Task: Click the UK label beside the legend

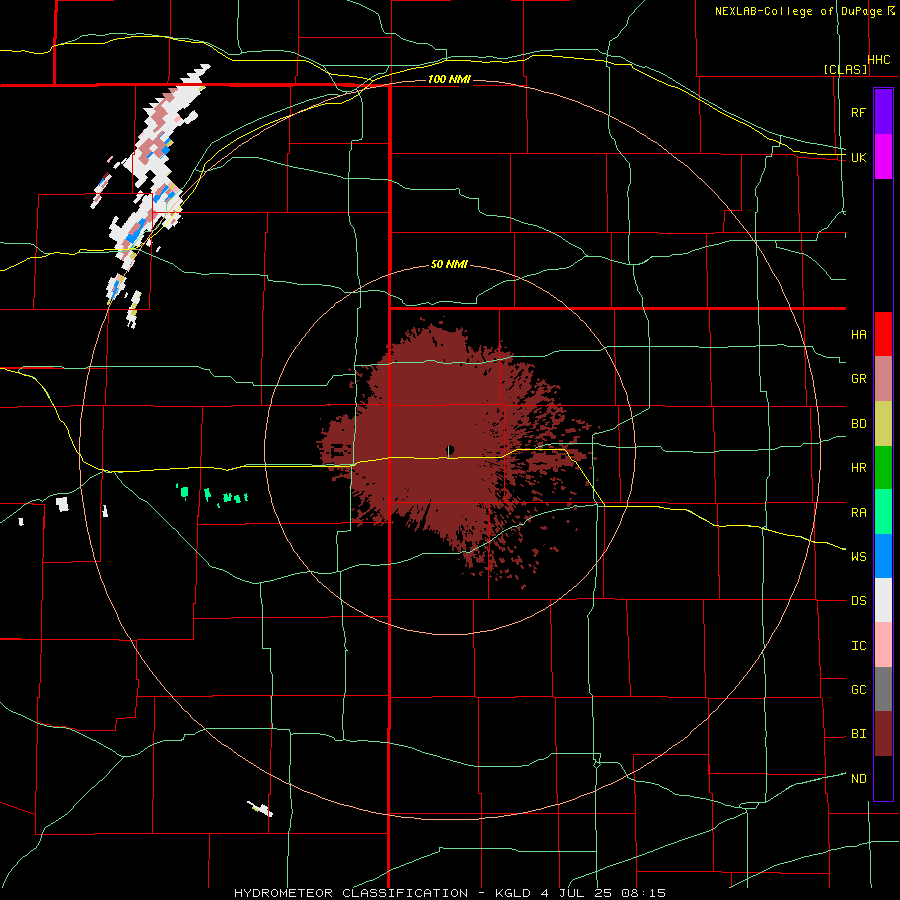Action: coord(858,157)
